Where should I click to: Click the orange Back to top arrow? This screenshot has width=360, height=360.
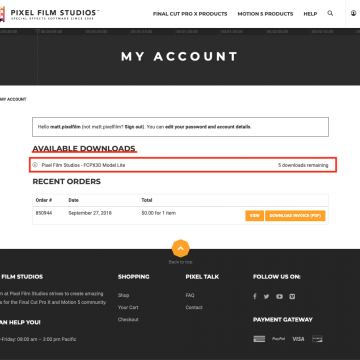click(181, 248)
